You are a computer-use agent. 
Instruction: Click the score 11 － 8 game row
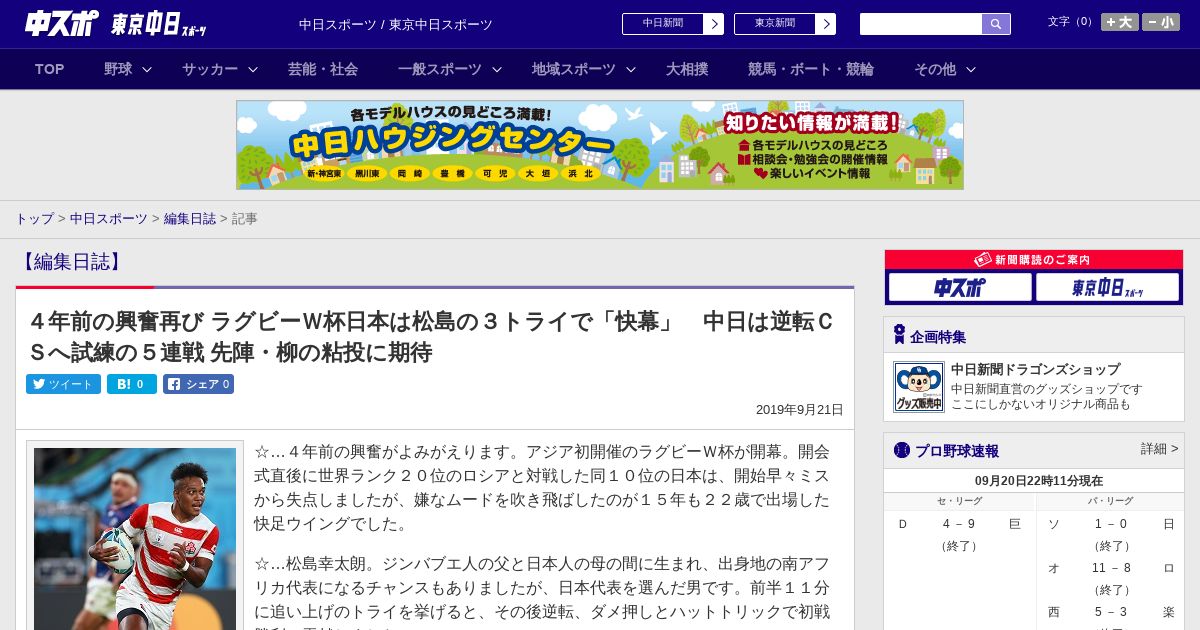click(1111, 568)
